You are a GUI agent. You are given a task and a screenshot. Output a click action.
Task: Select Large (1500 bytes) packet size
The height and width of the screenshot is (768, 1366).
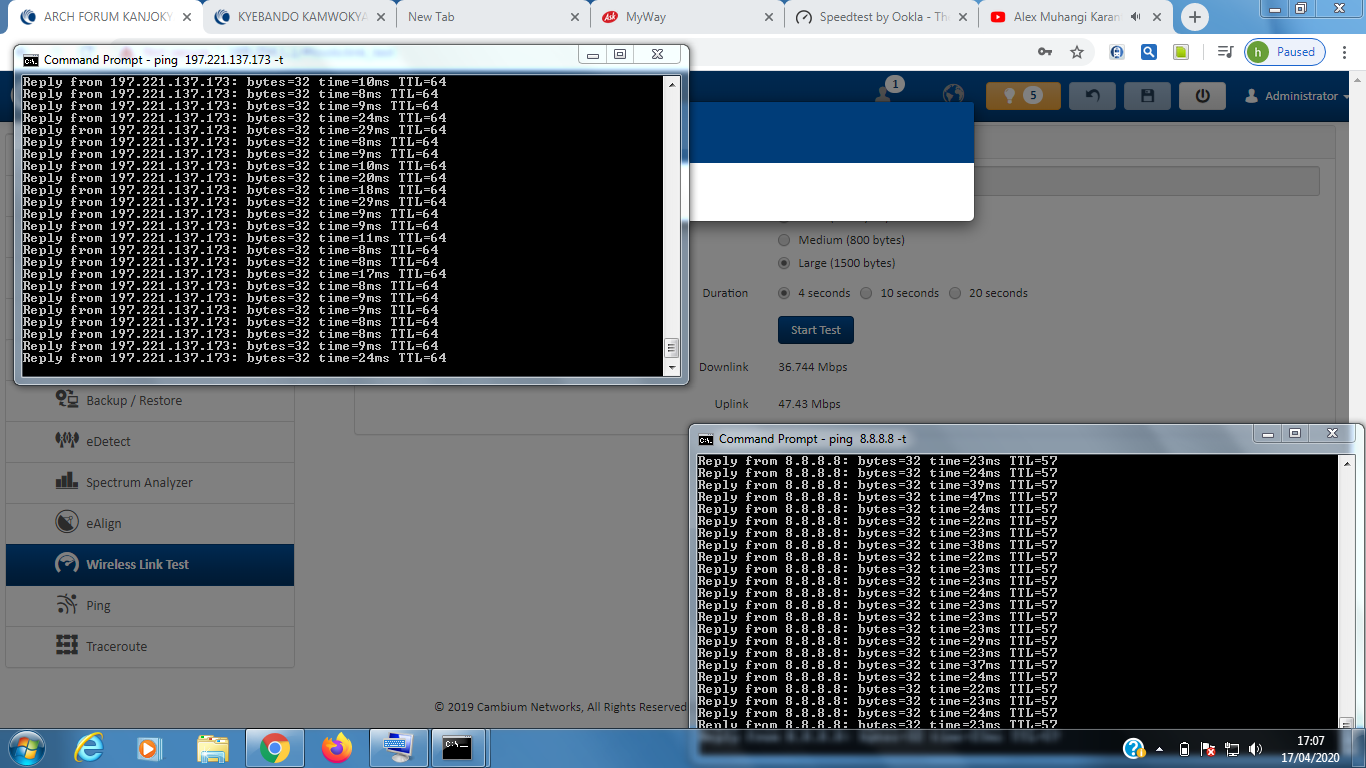[x=784, y=263]
